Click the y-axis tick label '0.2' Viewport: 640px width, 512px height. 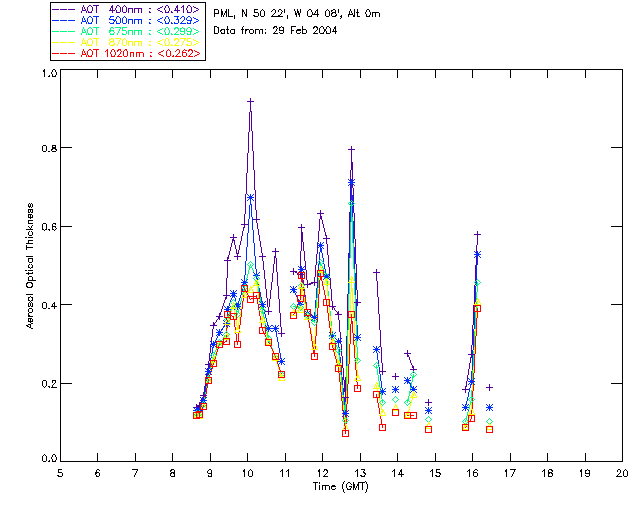coord(49,384)
